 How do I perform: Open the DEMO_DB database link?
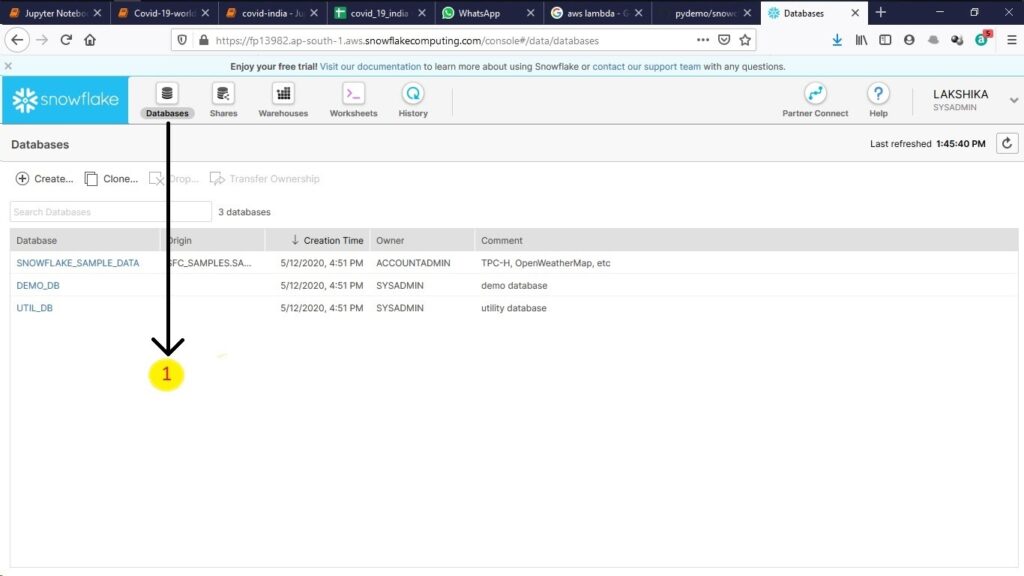point(38,286)
